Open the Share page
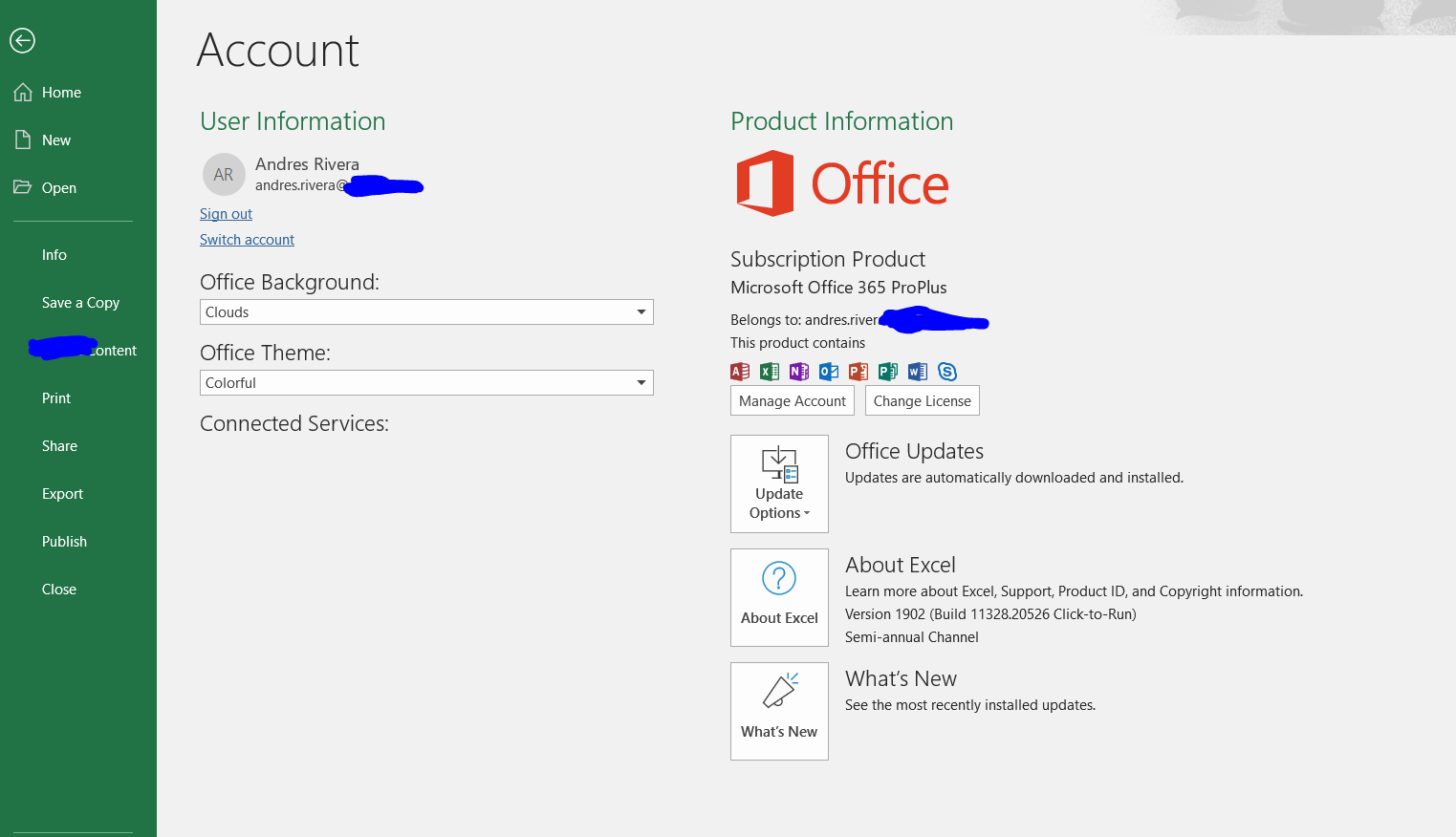 59,446
